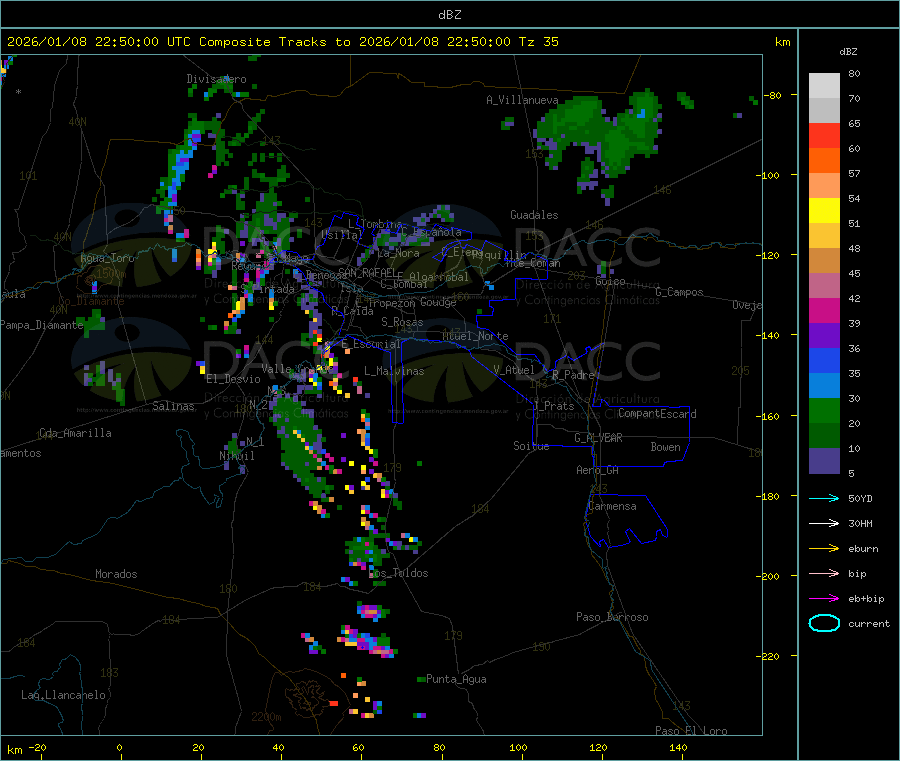This screenshot has height=761, width=900.
Task: Click the C_Campos map label
Action: (679, 292)
